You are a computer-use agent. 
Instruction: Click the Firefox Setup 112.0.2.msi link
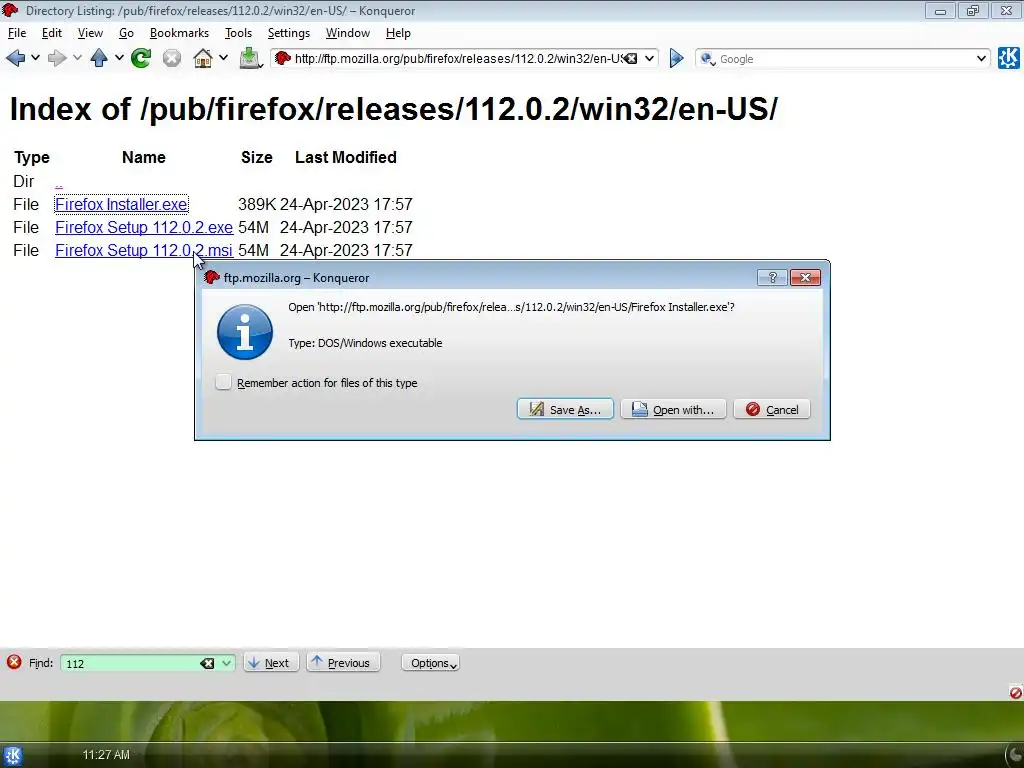click(144, 250)
